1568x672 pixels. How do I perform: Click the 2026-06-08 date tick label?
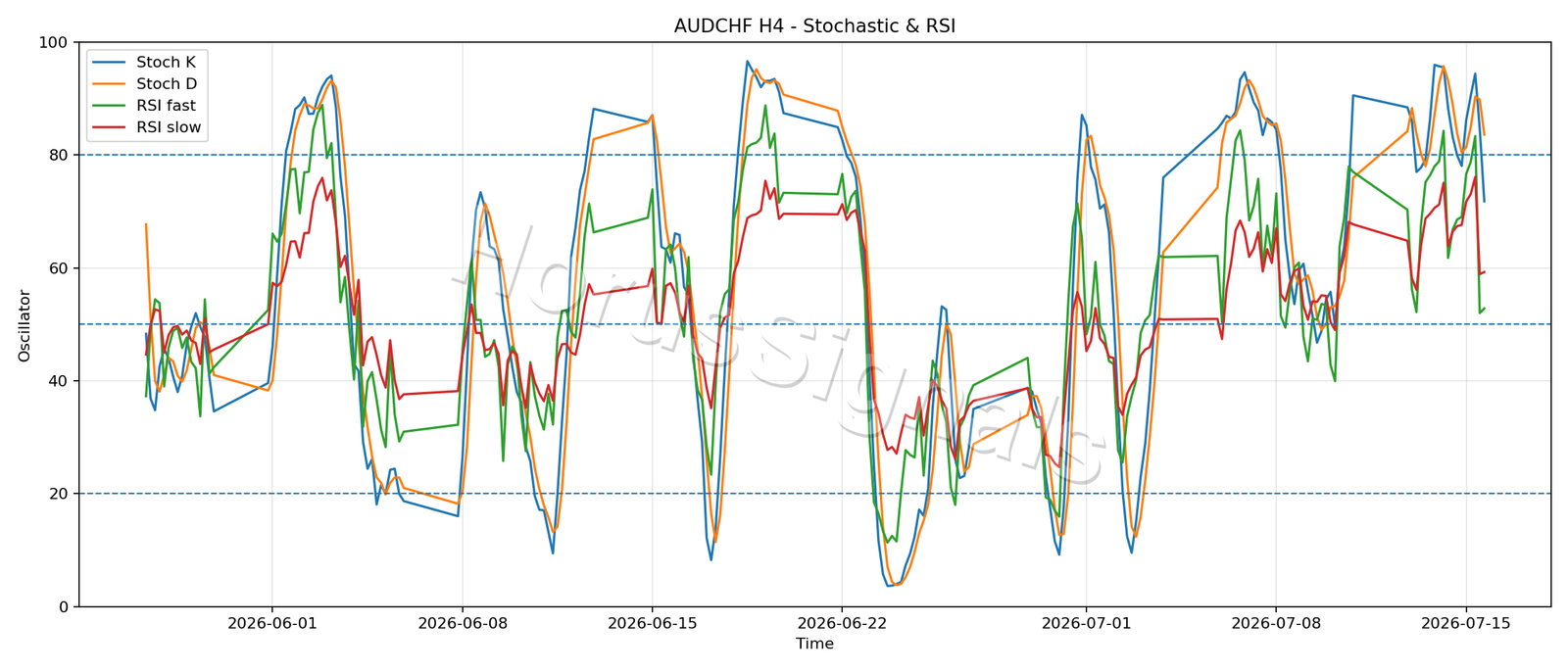(x=462, y=623)
